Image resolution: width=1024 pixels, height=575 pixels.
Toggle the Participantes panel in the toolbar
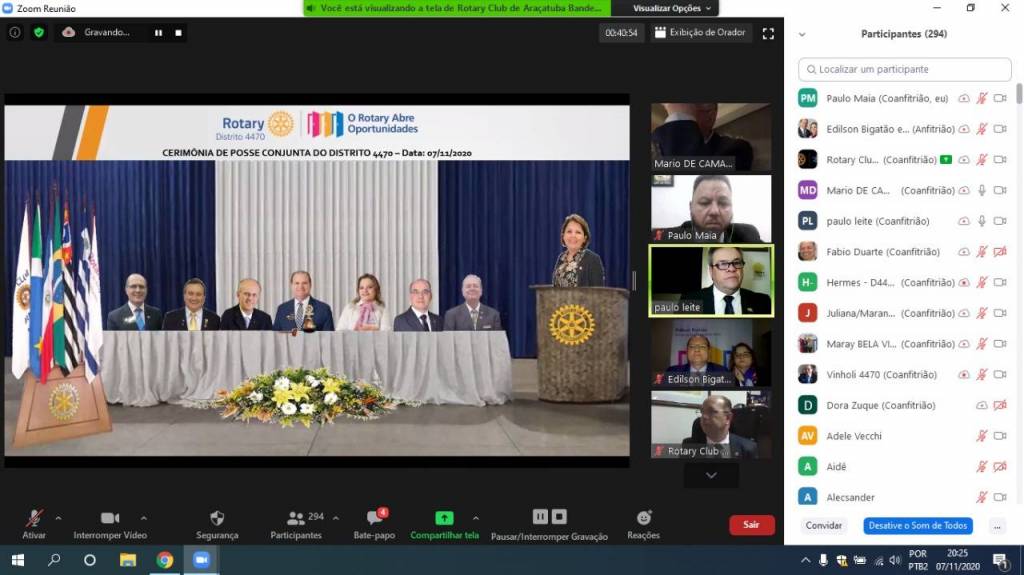(x=296, y=518)
